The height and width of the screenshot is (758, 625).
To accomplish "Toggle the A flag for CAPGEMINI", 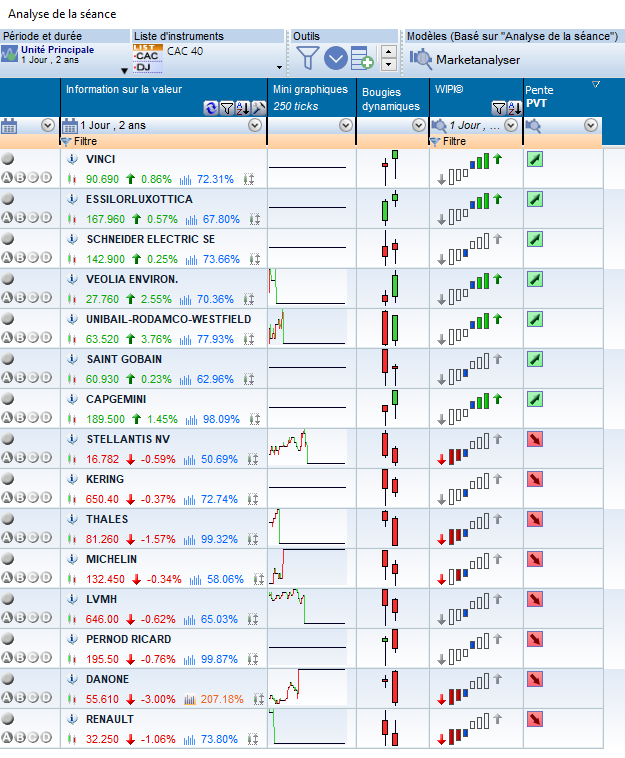I will [x=6, y=418].
